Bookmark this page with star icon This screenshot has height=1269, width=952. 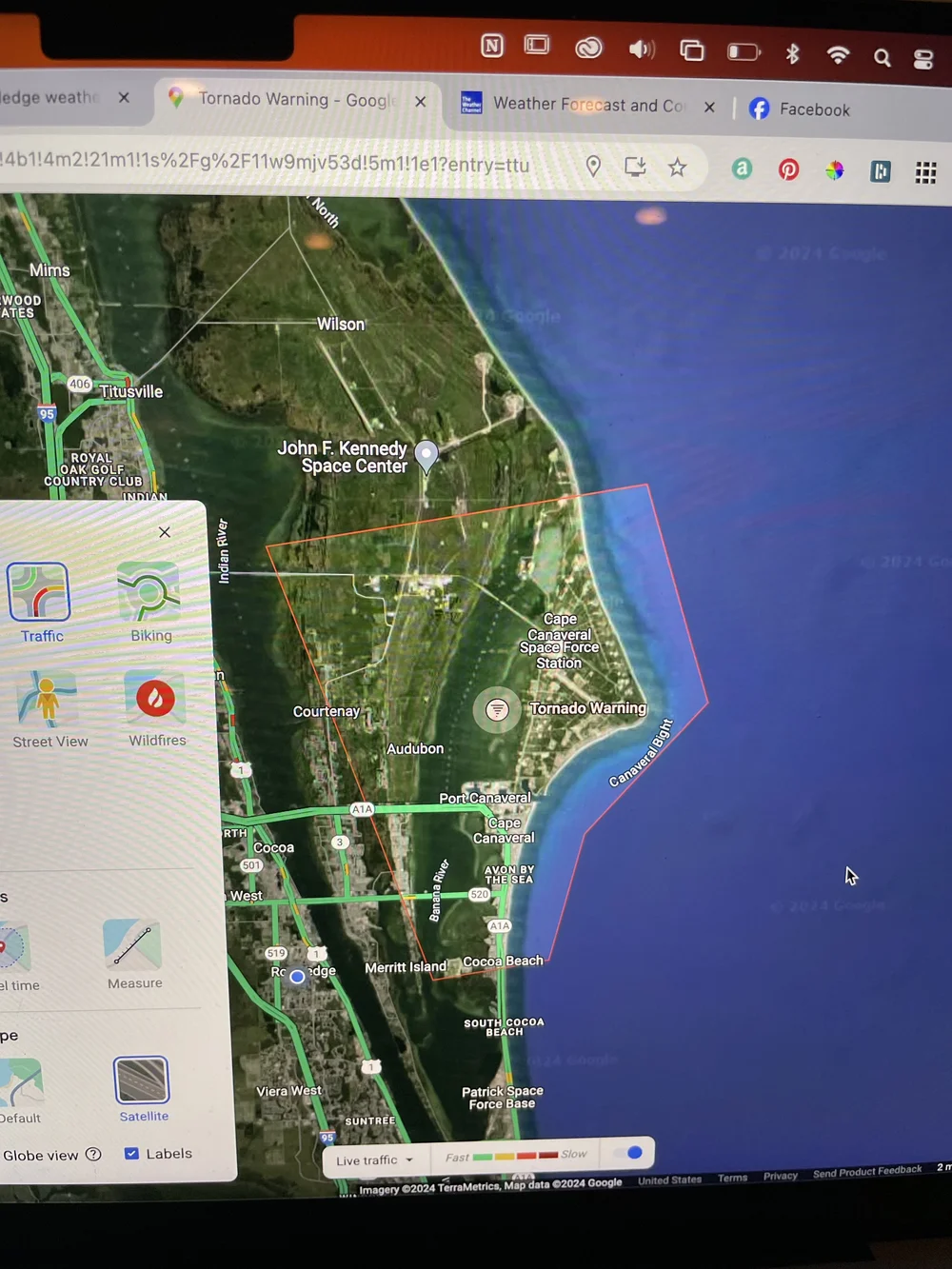point(677,168)
